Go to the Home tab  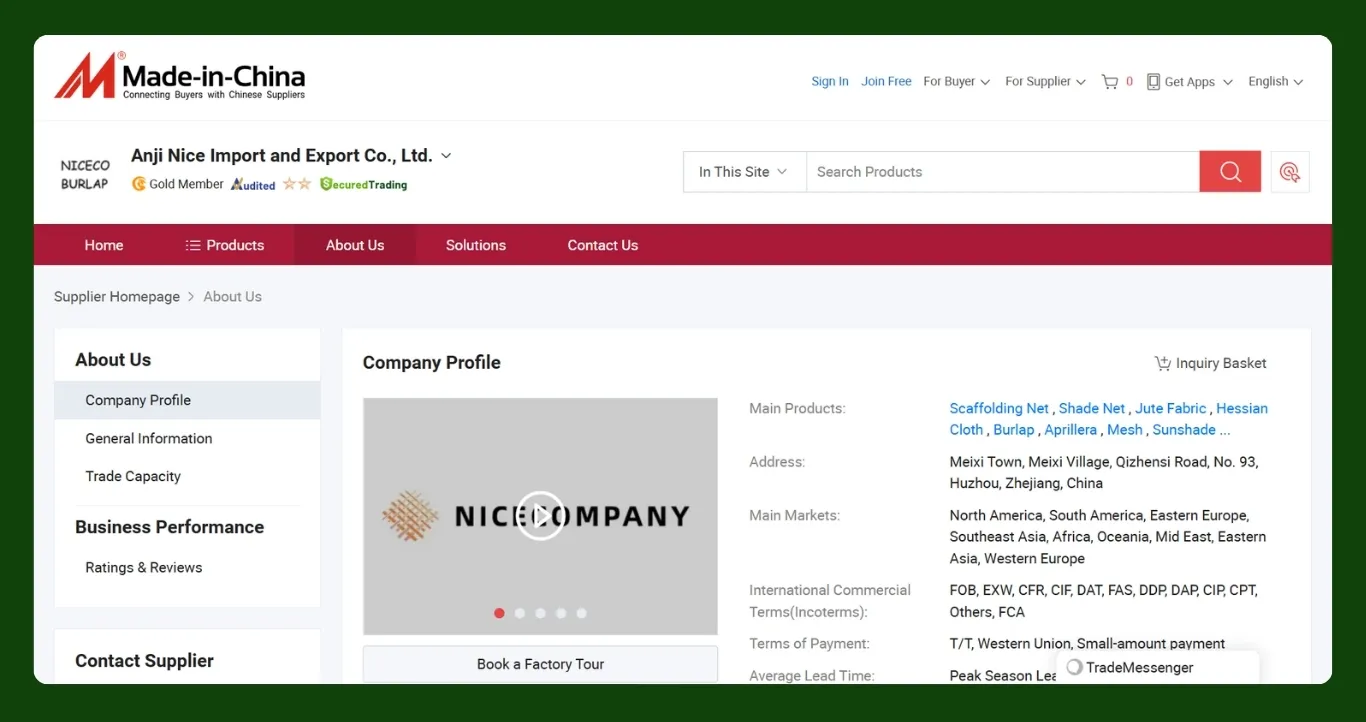(104, 245)
